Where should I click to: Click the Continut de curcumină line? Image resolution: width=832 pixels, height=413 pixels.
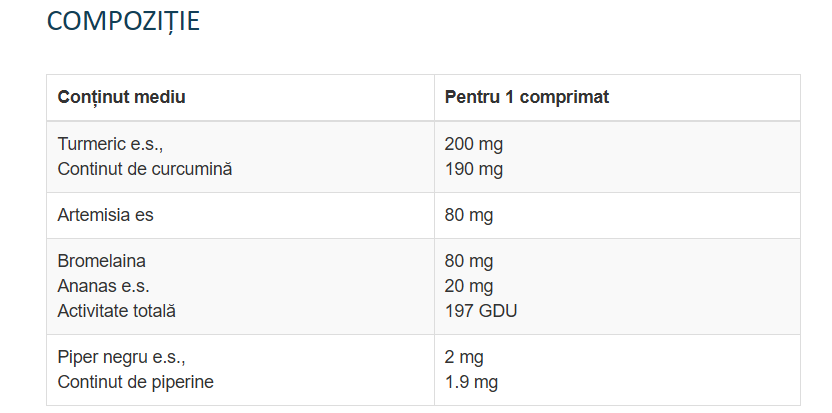click(x=145, y=169)
